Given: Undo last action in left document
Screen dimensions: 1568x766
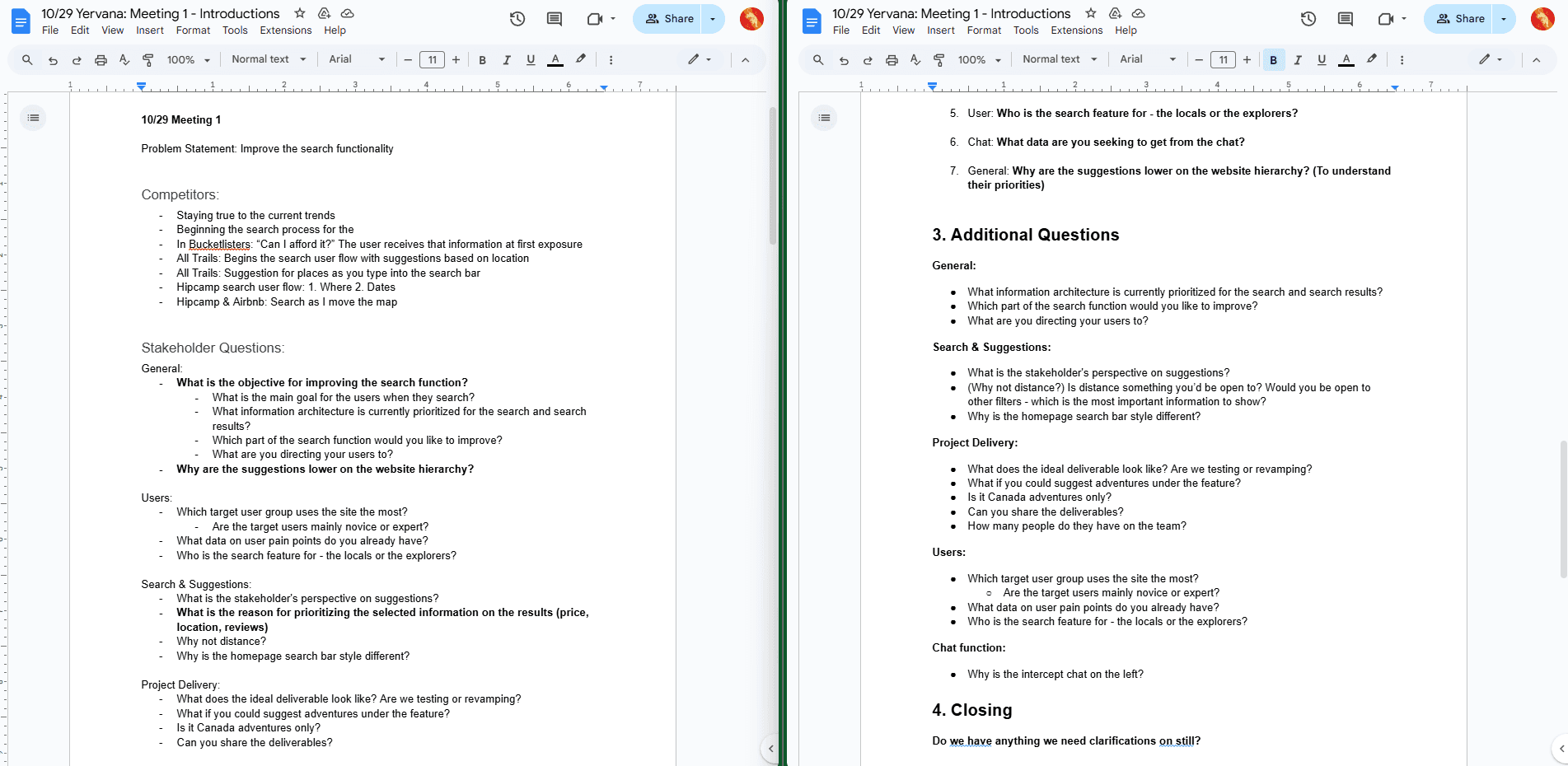Looking at the screenshot, I should pyautogui.click(x=53, y=59).
